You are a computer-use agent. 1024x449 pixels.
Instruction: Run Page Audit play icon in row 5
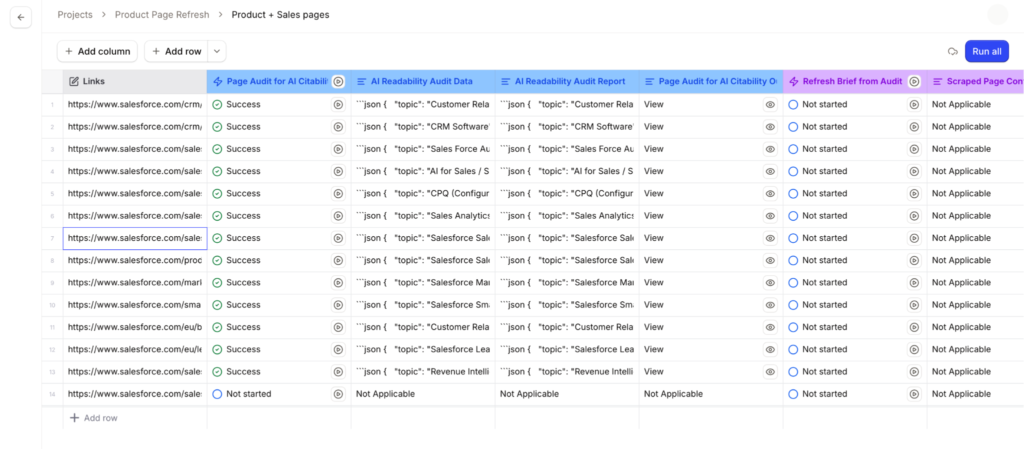pos(338,193)
